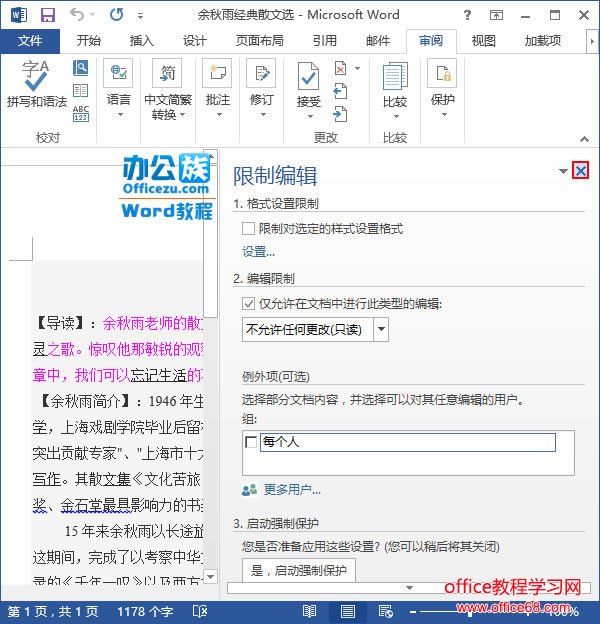This screenshot has height=624, width=600.
Task: Open the Language (语言) menu
Action: [x=118, y=88]
